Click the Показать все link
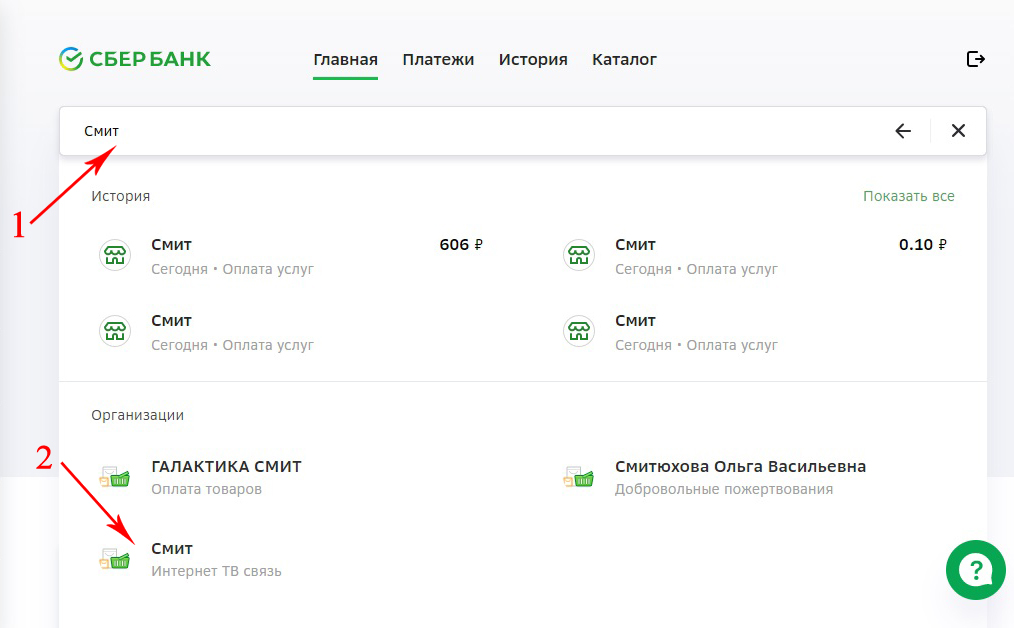This screenshot has width=1014, height=628. coord(908,196)
